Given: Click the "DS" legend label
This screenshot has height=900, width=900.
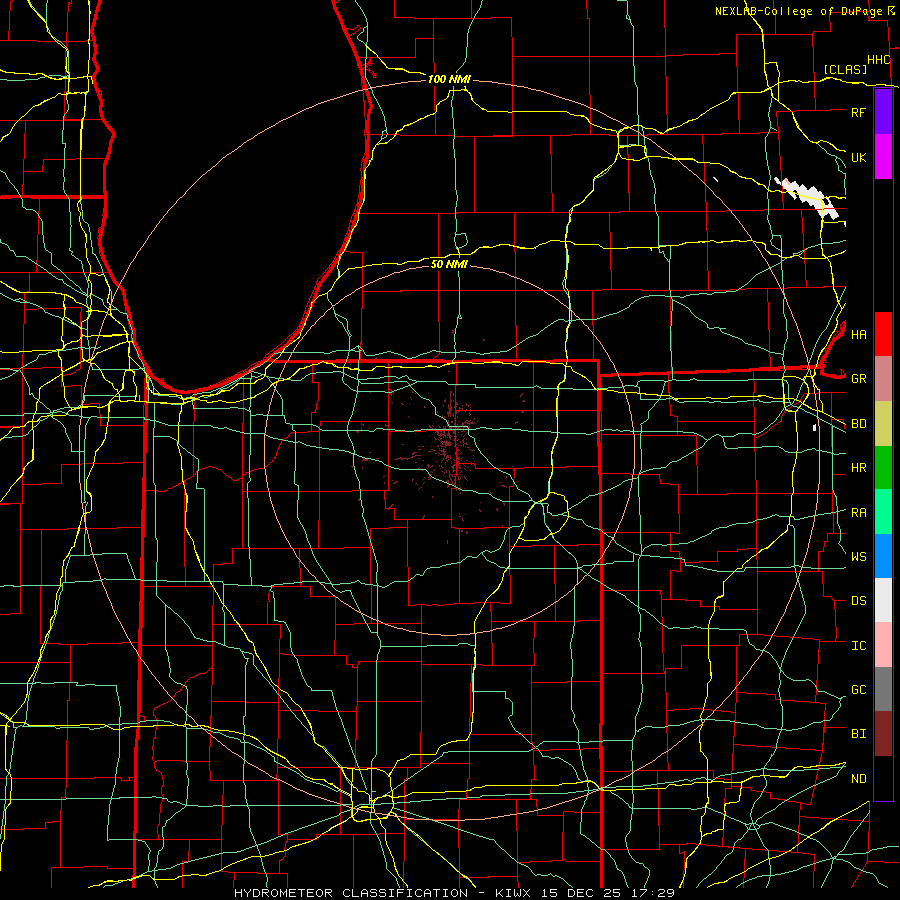Looking at the screenshot, I should pyautogui.click(x=858, y=601).
